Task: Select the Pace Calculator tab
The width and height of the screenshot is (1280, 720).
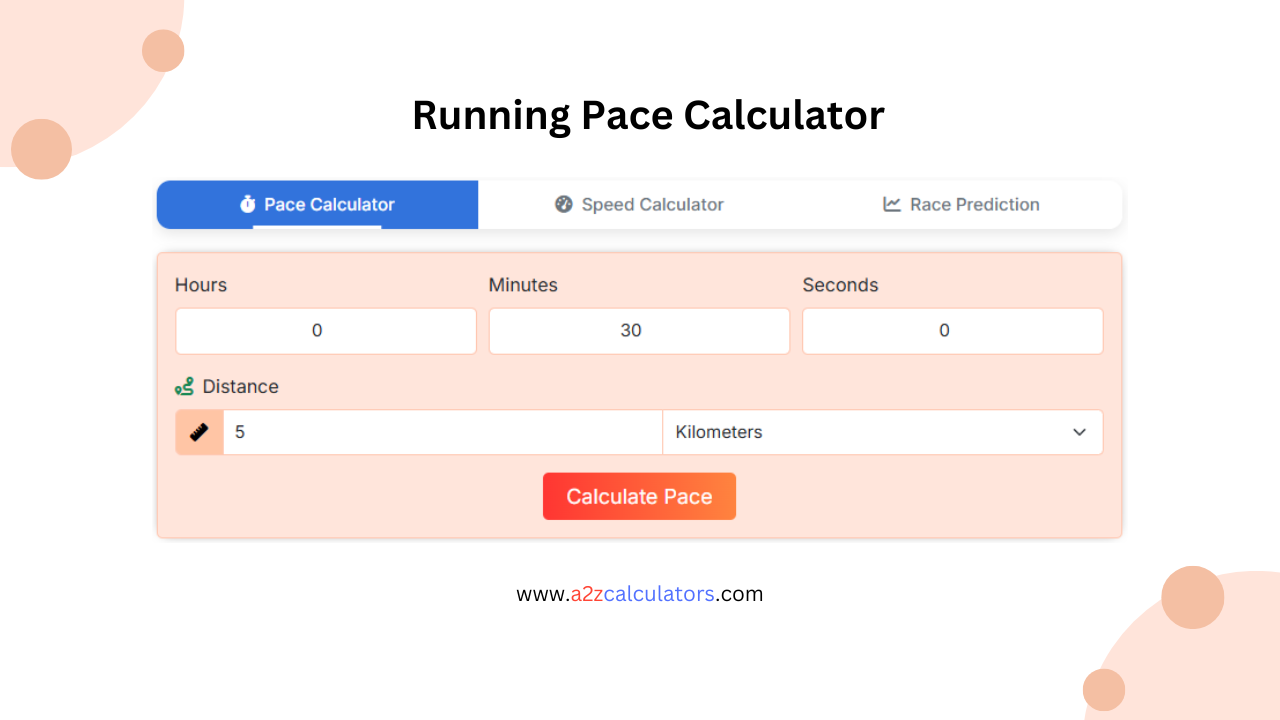Action: pos(317,204)
